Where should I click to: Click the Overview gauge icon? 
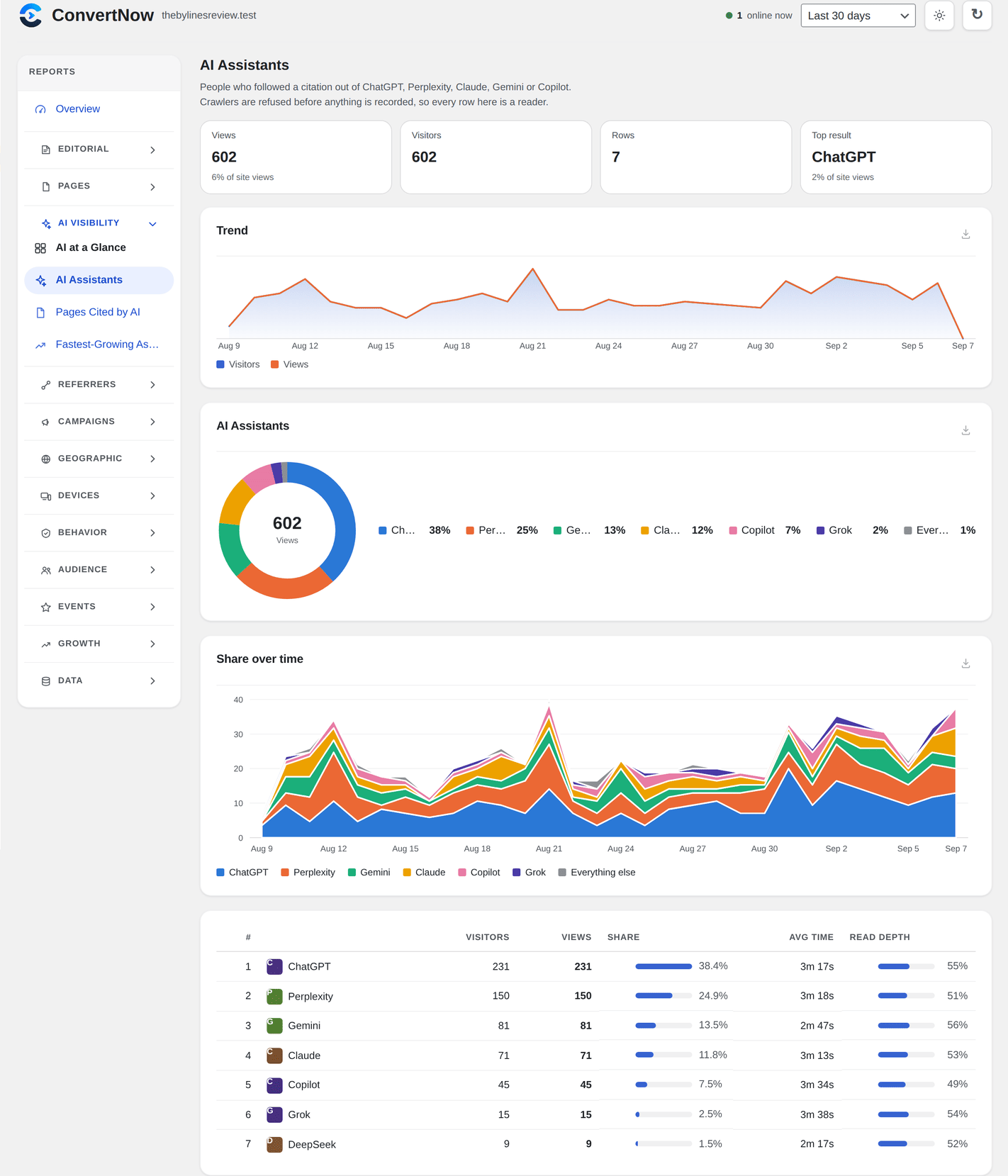[x=40, y=109]
